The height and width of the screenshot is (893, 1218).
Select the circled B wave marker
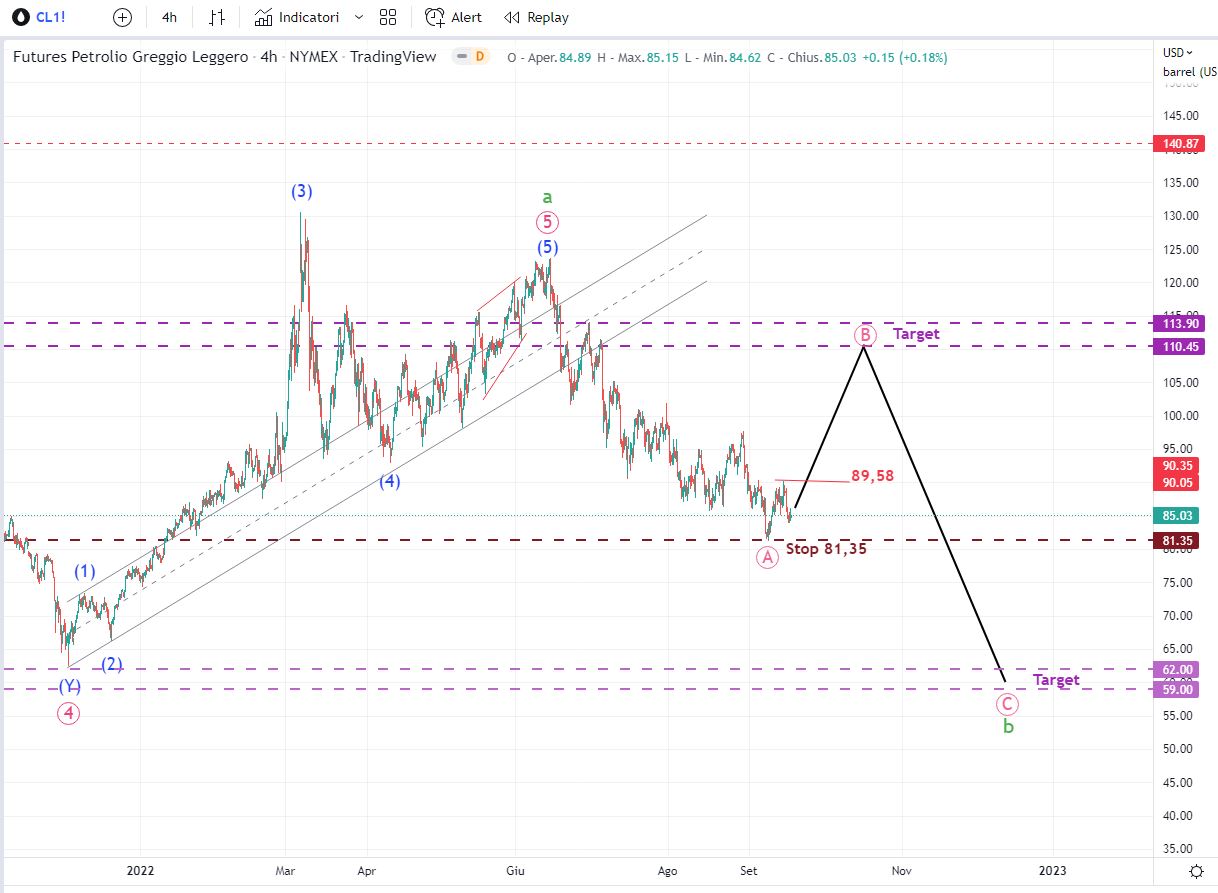pos(865,335)
